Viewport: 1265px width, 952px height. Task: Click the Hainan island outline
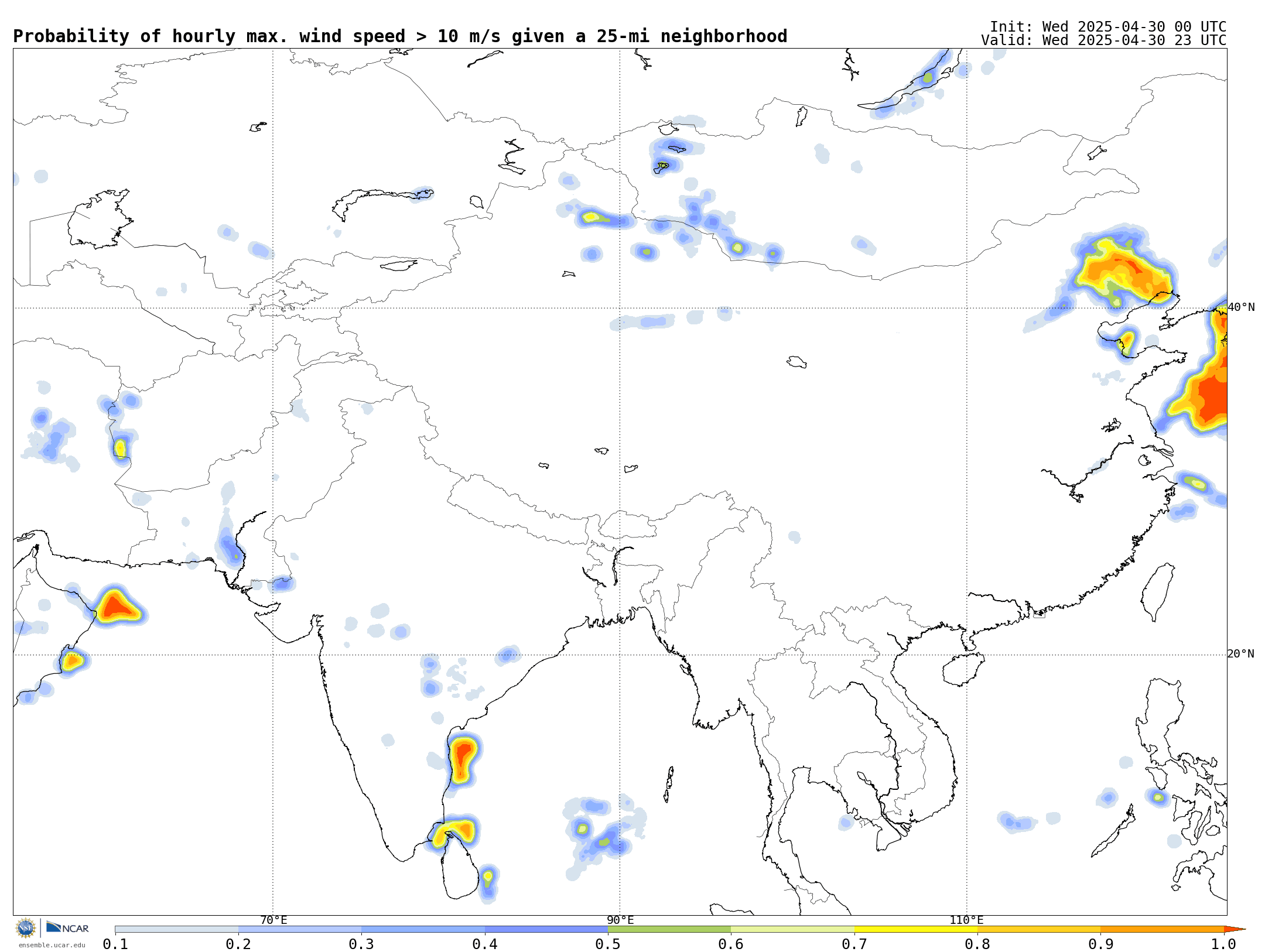[x=963, y=669]
